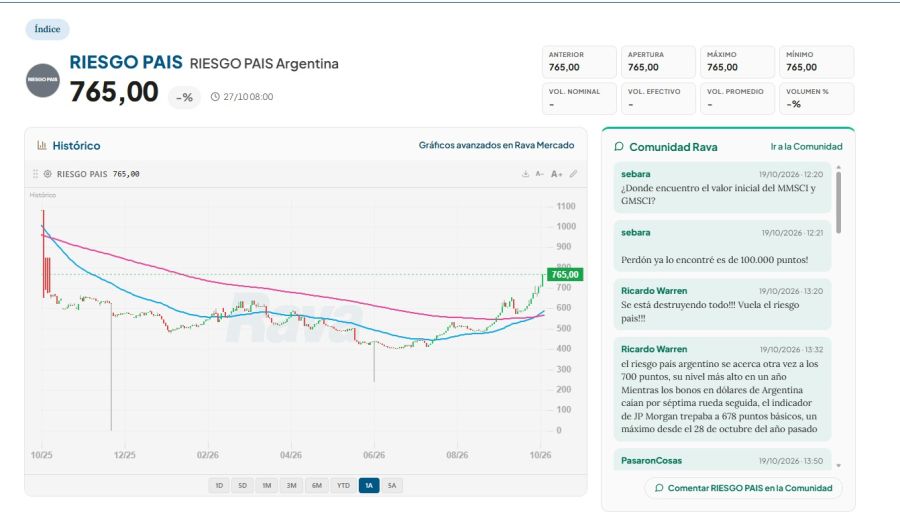Image resolution: width=900 pixels, height=518 pixels.
Task: Click the community scrollbar thumb
Action: pyautogui.click(x=839, y=202)
